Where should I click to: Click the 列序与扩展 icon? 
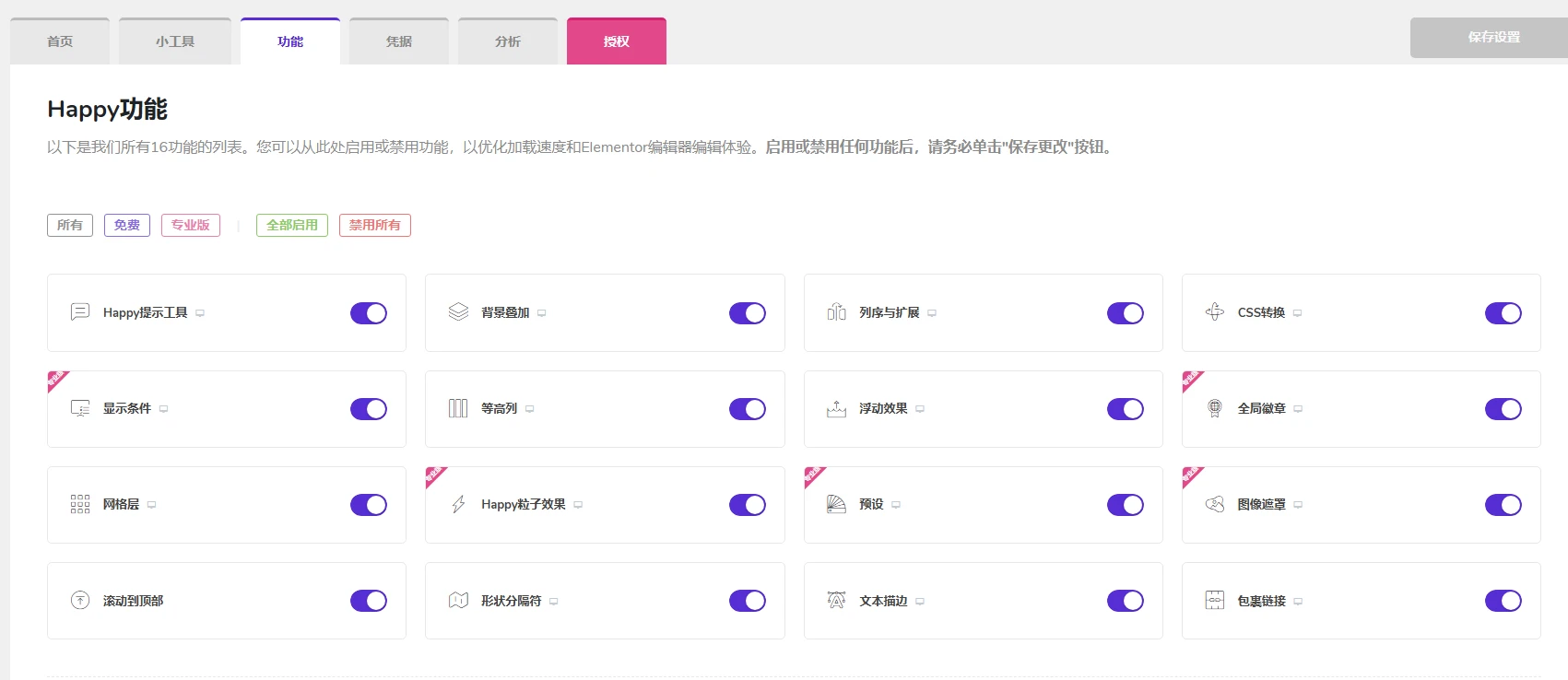(836, 312)
